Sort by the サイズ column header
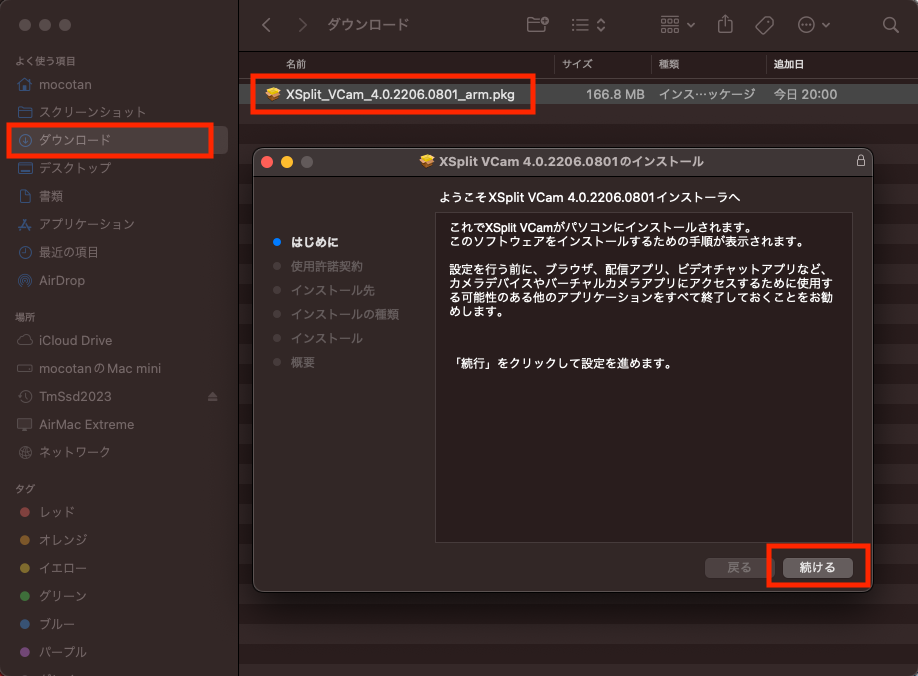Image resolution: width=918 pixels, height=676 pixels. (577, 64)
